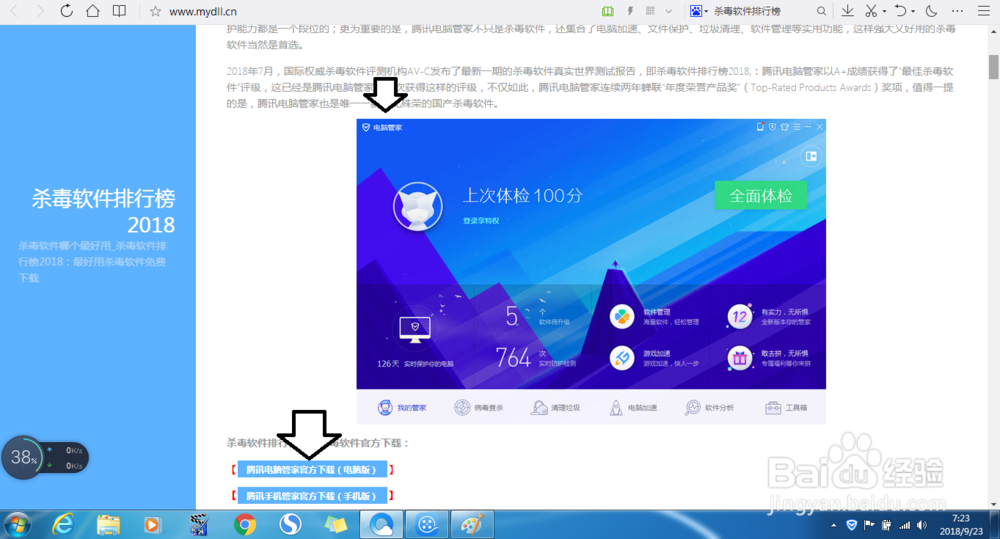Expand the address bar chevron dropdown
1000x539 pixels.
click(x=668, y=11)
